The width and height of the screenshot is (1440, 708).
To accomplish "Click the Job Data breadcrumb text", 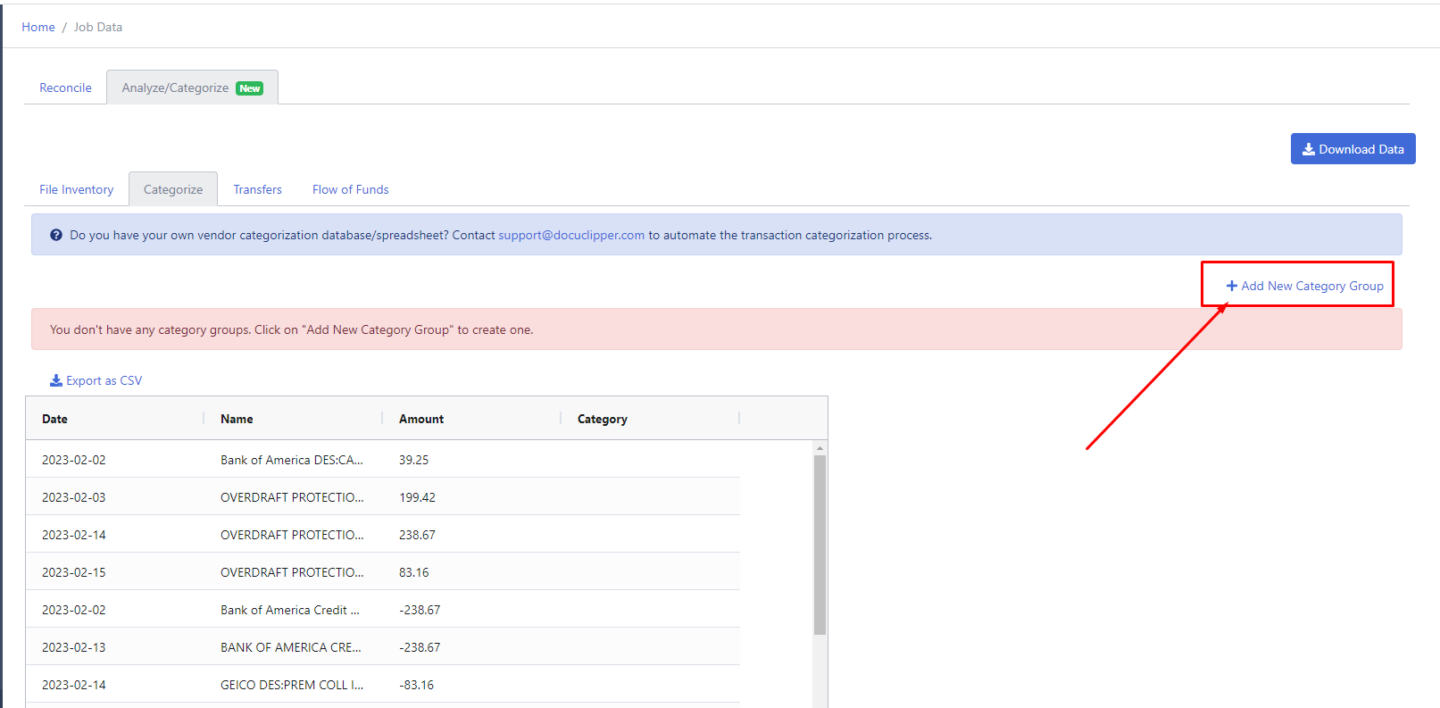I will (98, 27).
